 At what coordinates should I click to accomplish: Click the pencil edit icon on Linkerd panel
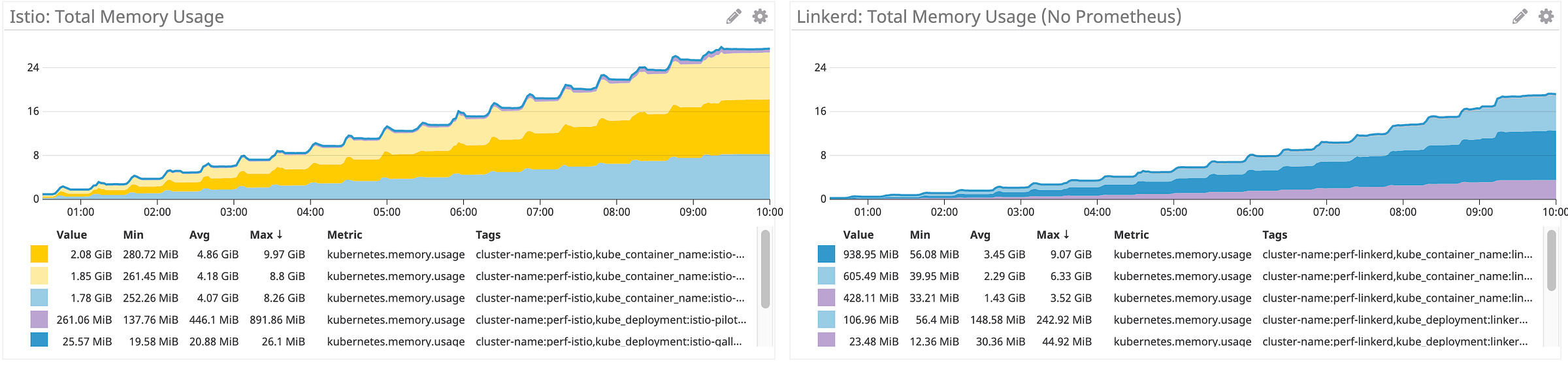point(1520,16)
